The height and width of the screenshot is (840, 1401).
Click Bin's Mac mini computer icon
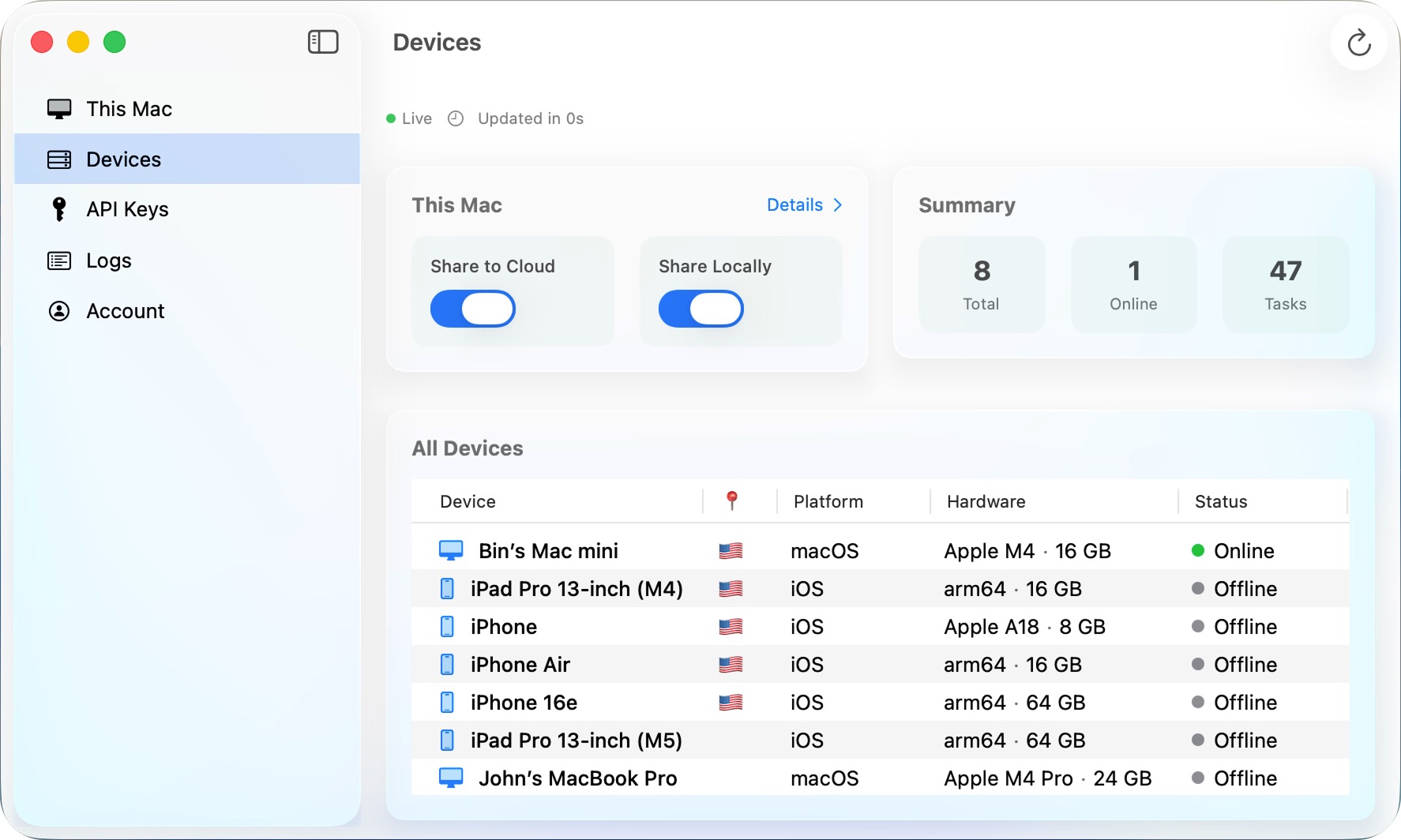pos(451,549)
